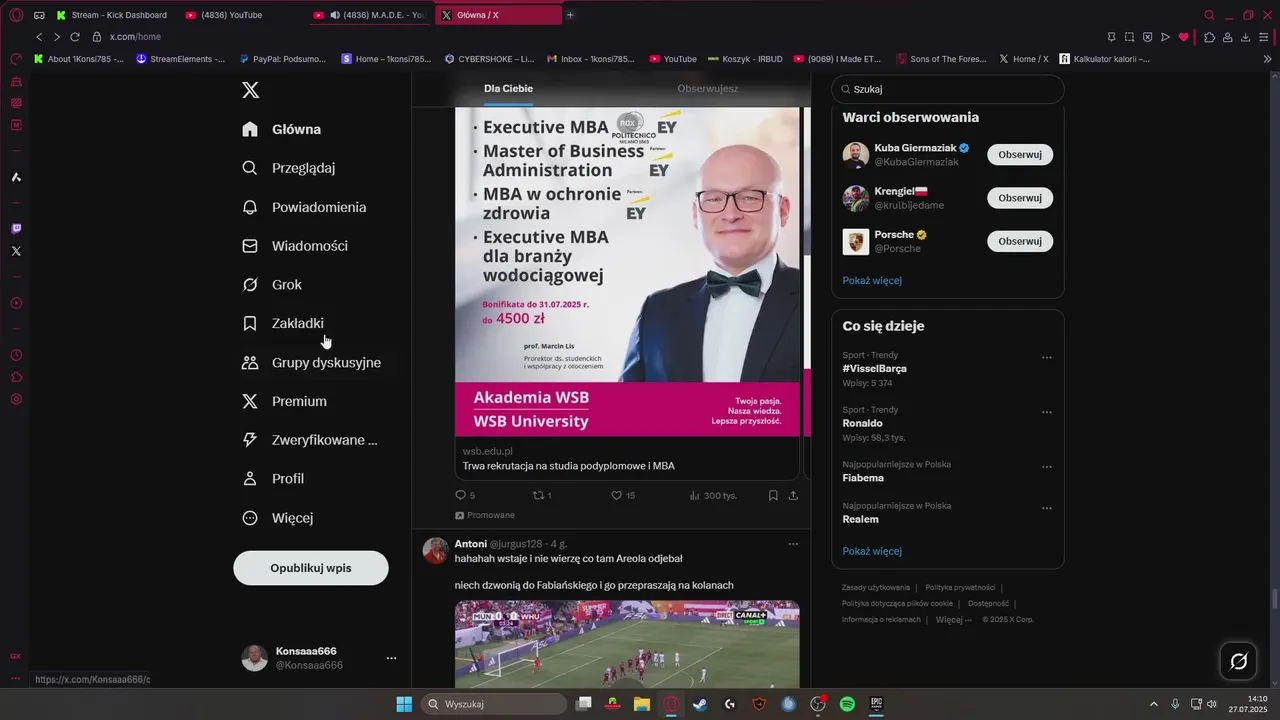
Task: Click Pokaż więcej under Co się dzieje
Action: [872, 552]
